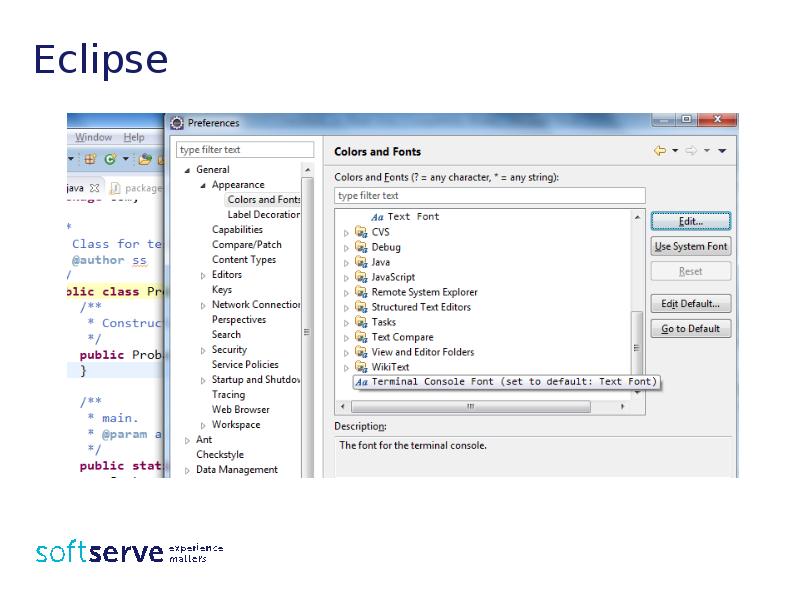Select Compare/Patch preference page

click(x=247, y=244)
